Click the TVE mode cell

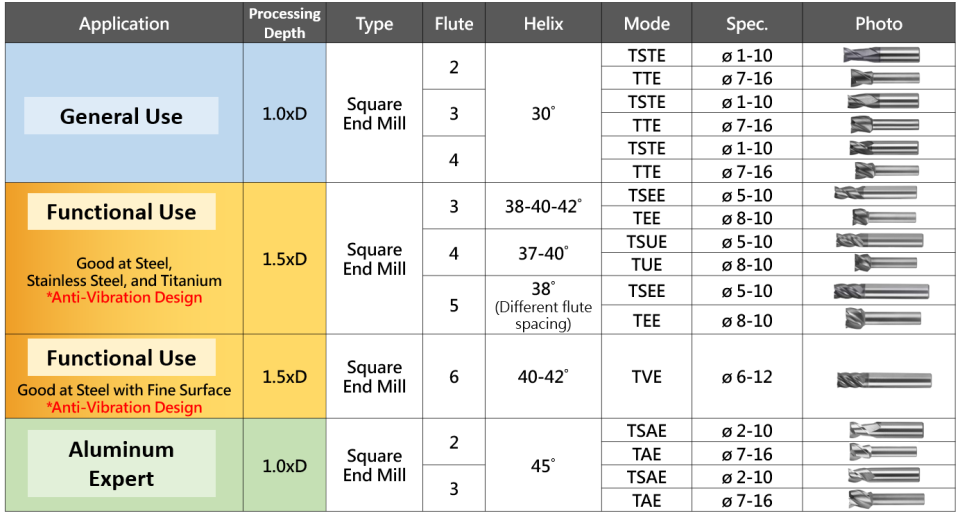click(645, 376)
